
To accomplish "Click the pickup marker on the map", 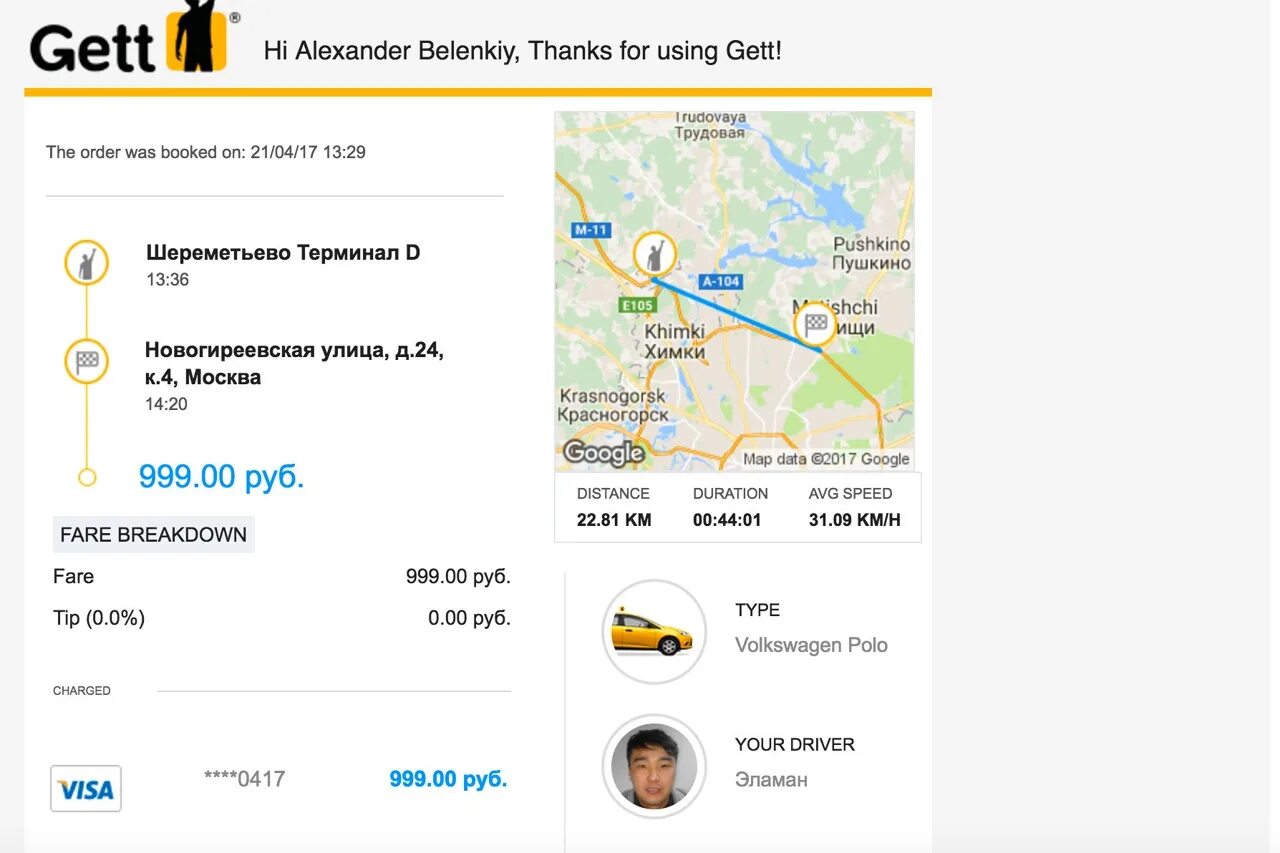I will click(x=655, y=254).
